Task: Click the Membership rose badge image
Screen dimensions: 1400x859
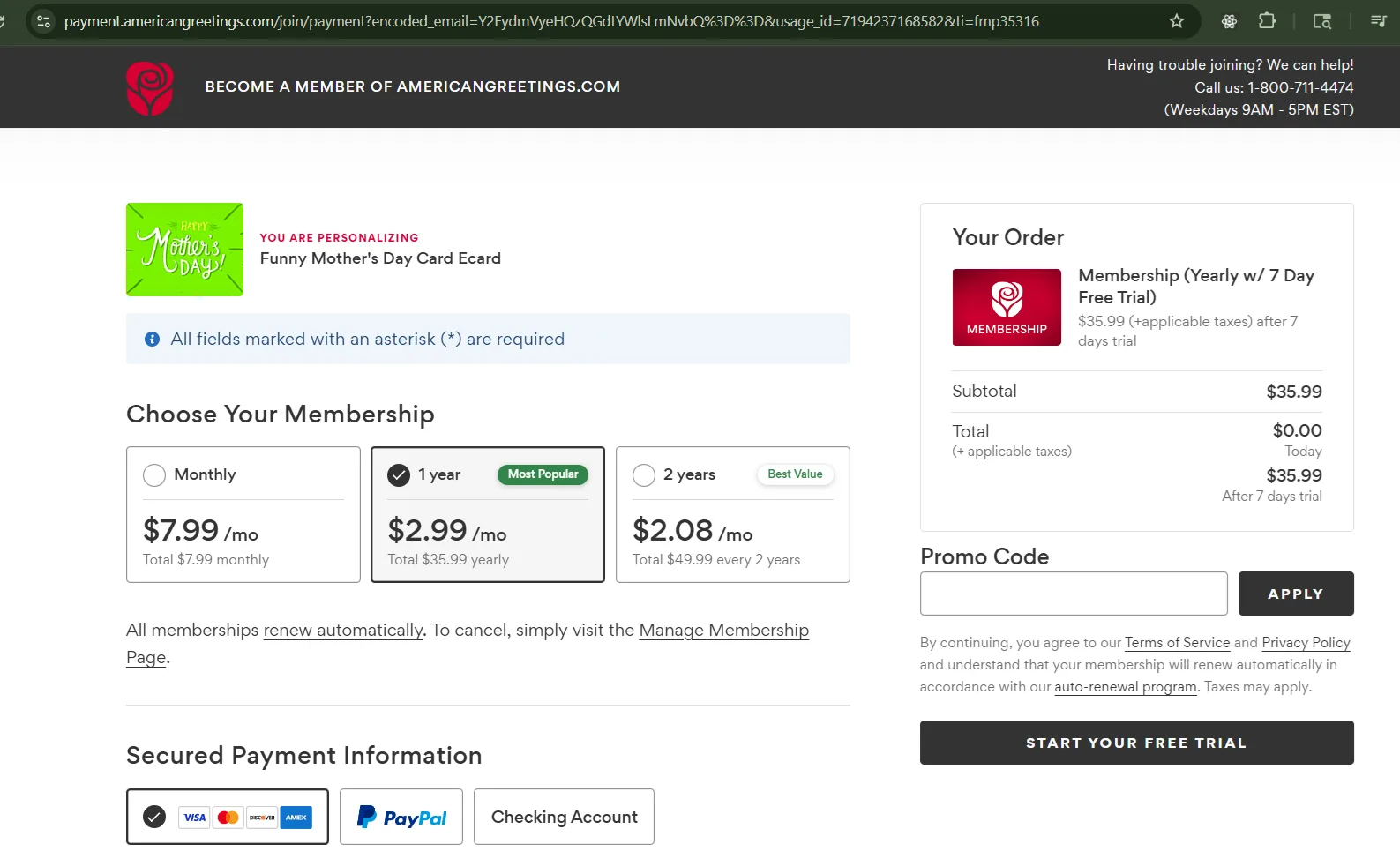Action: pos(1007,307)
